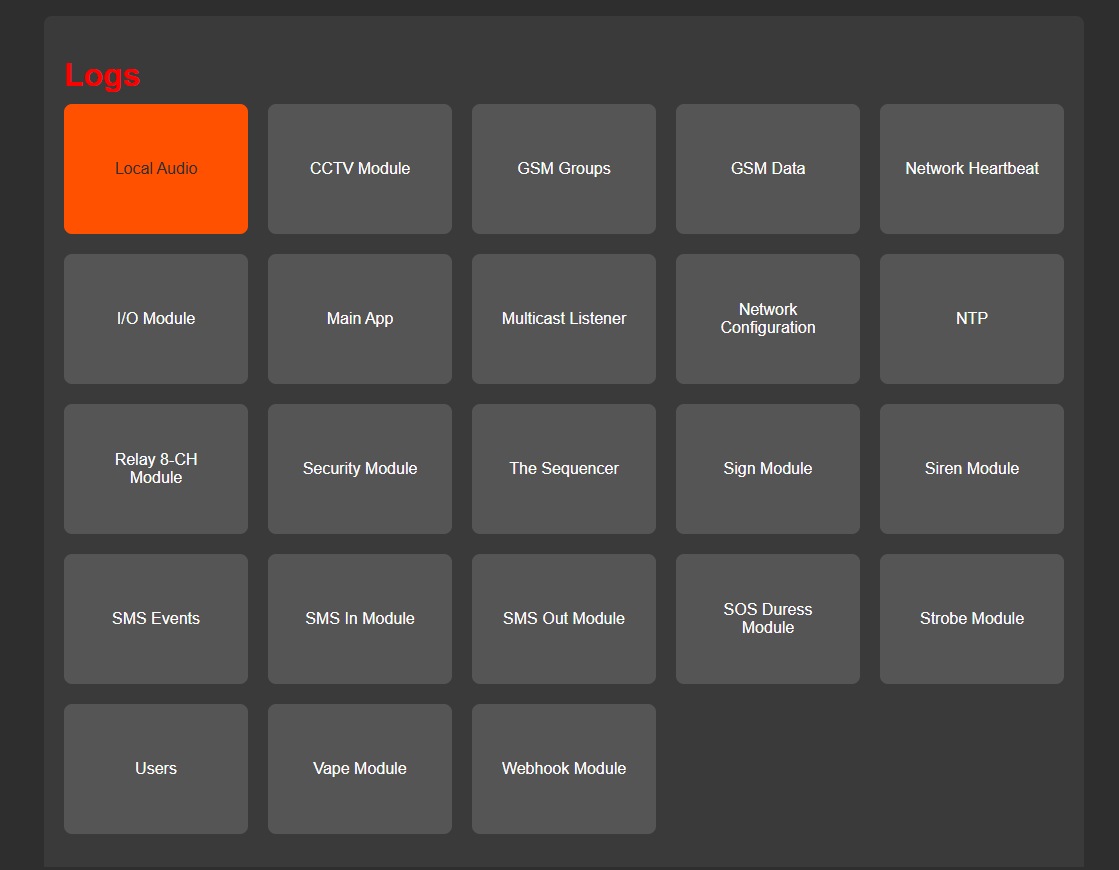Open the Local Audio logs tile
Screen dimensions: 1119x870
156,169
